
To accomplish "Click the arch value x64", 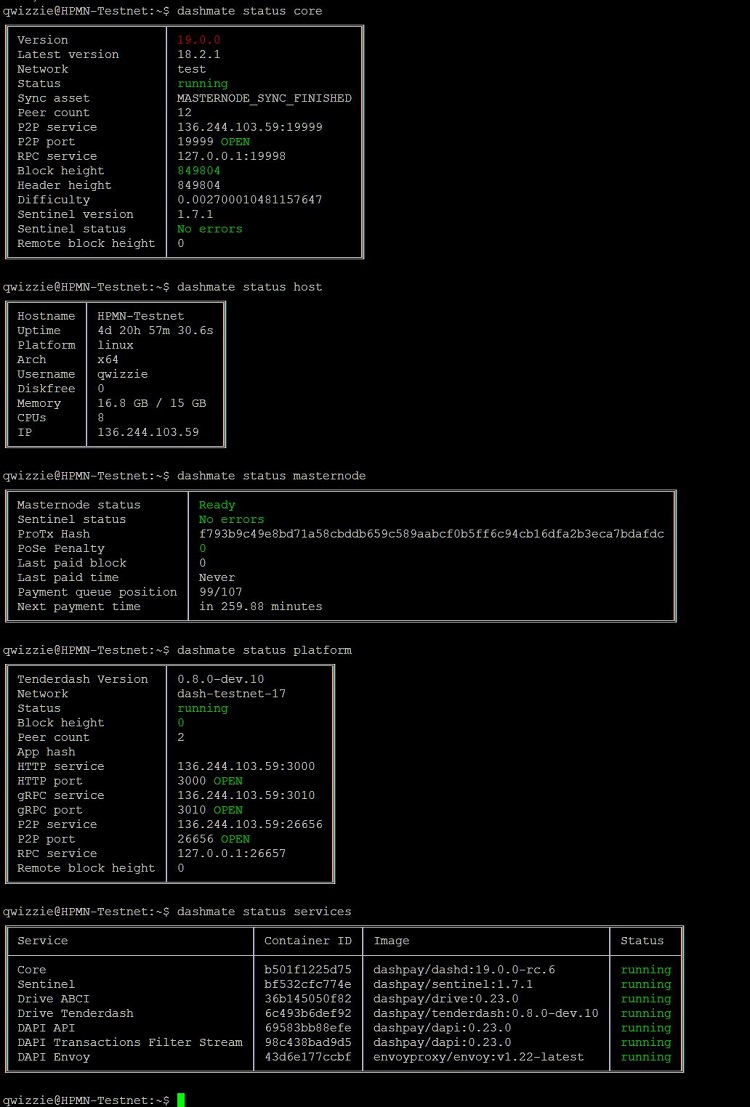I will click(108, 359).
